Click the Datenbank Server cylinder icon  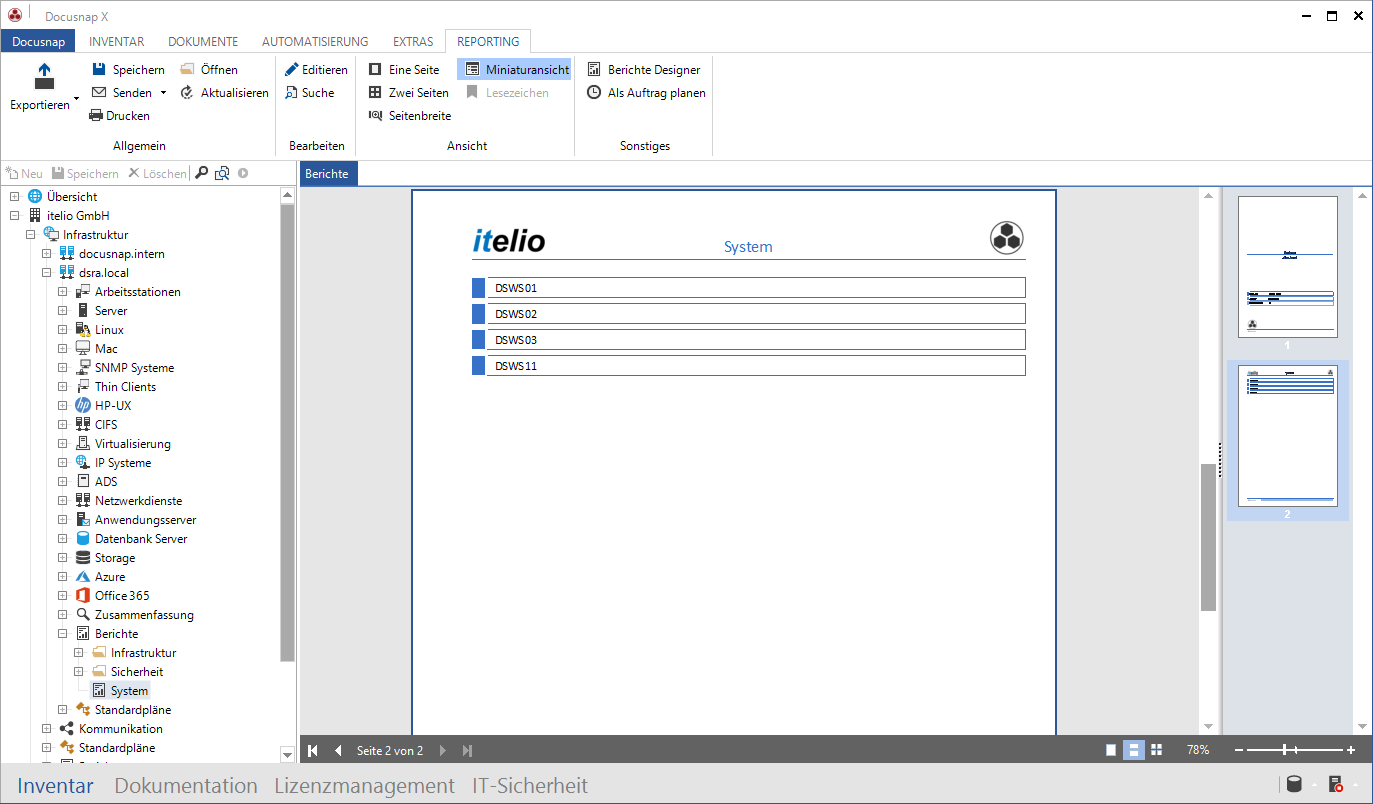(x=83, y=539)
